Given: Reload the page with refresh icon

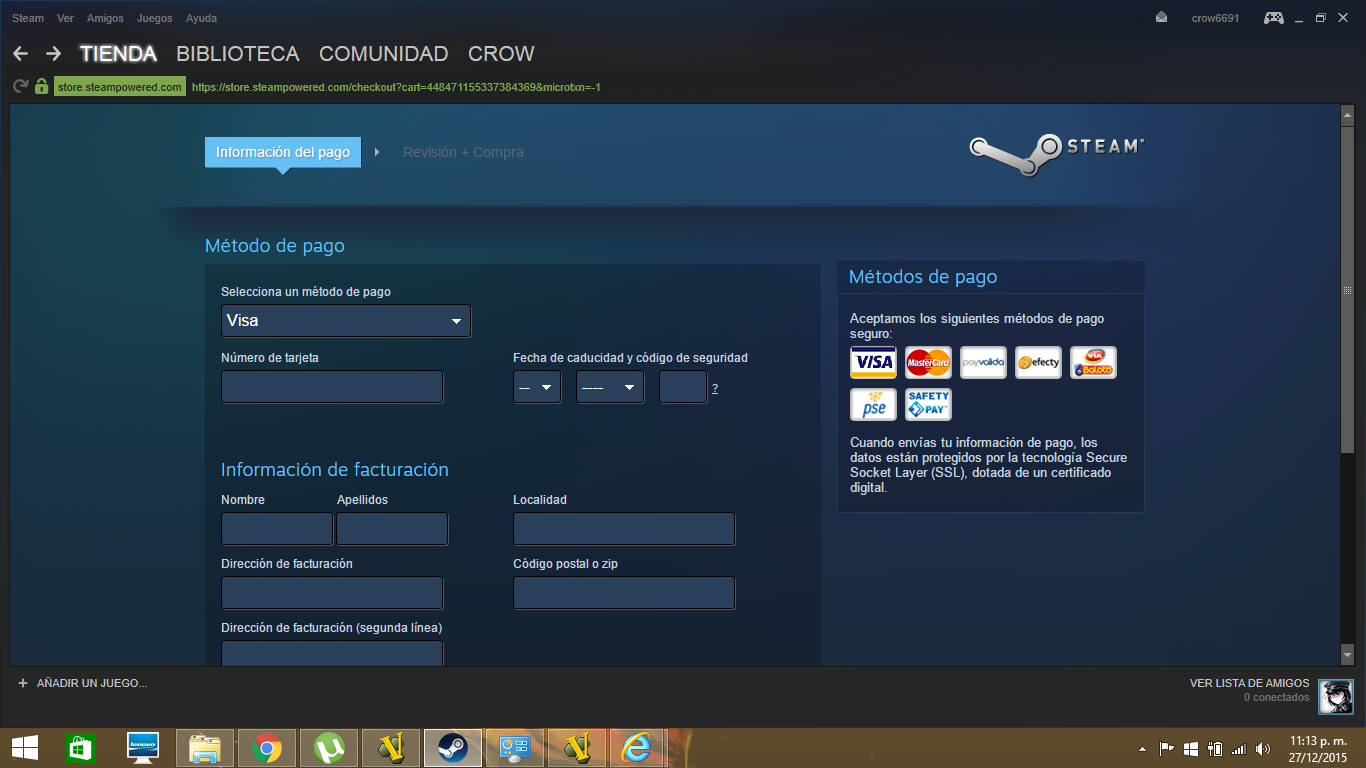Looking at the screenshot, I should [20, 87].
